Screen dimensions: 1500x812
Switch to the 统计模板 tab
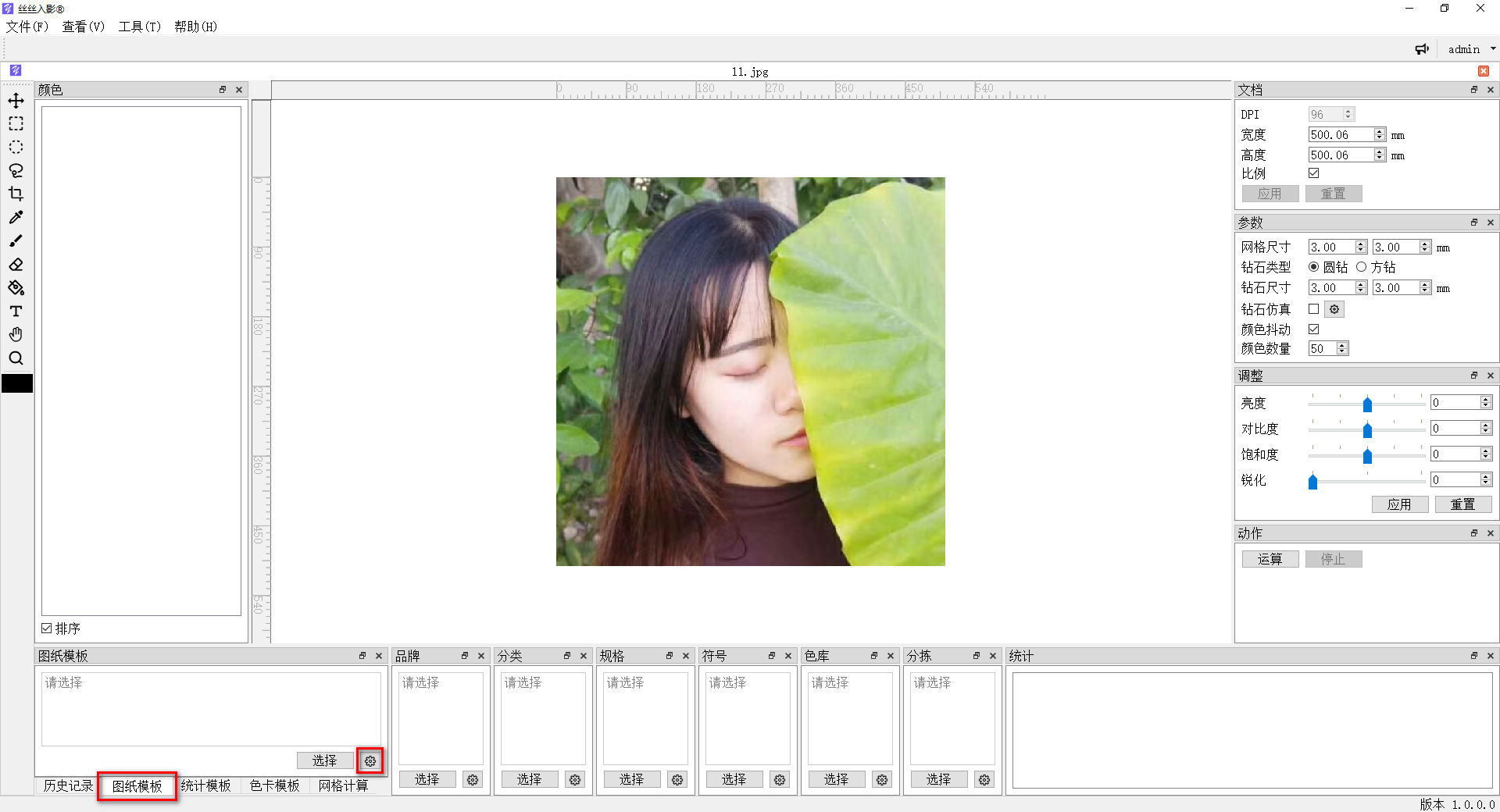pos(206,785)
